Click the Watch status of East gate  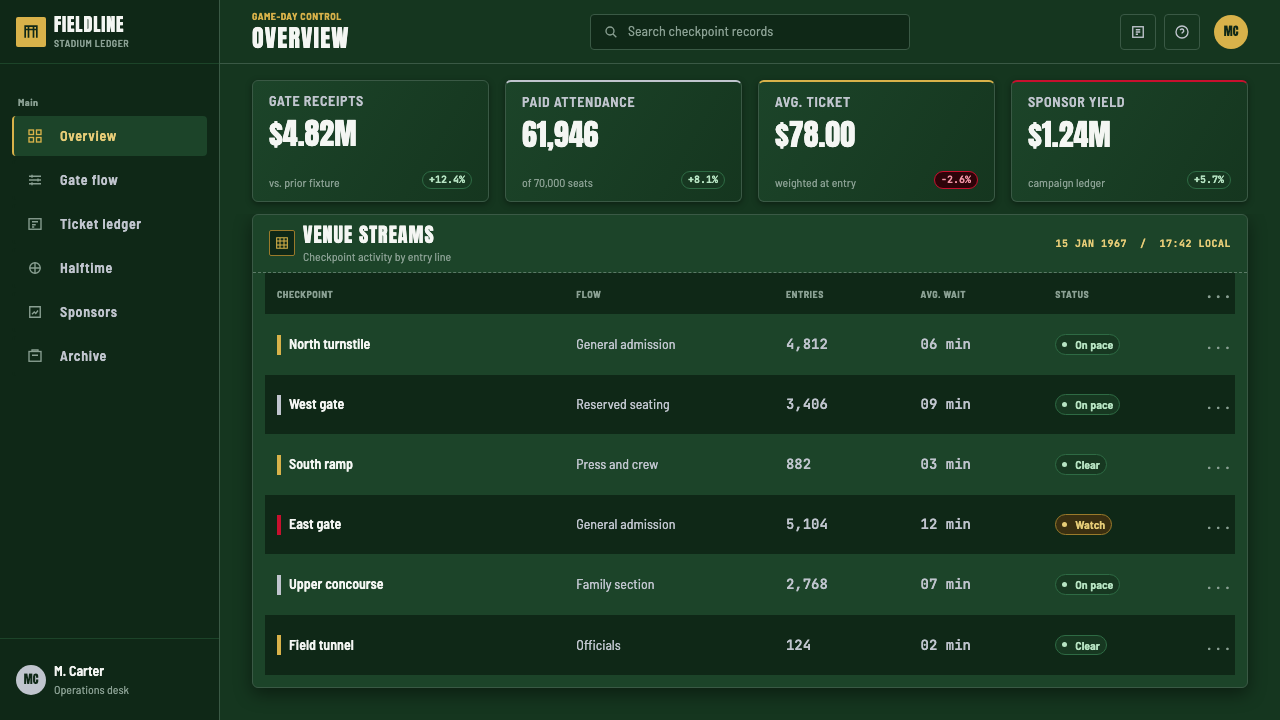click(x=1083, y=525)
